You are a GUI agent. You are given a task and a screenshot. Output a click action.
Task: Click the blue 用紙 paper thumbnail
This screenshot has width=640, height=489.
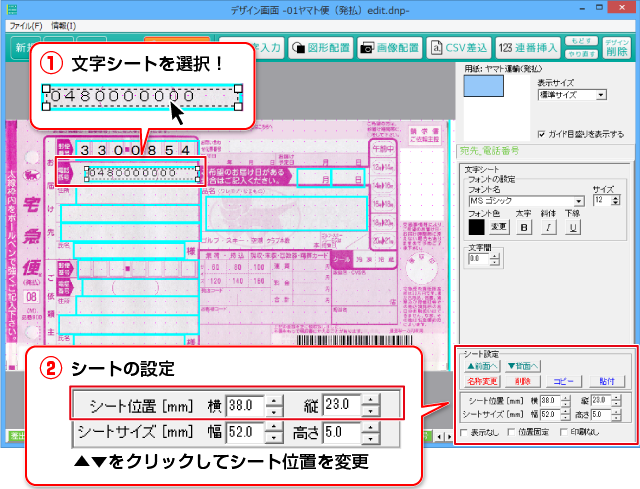[x=484, y=86]
